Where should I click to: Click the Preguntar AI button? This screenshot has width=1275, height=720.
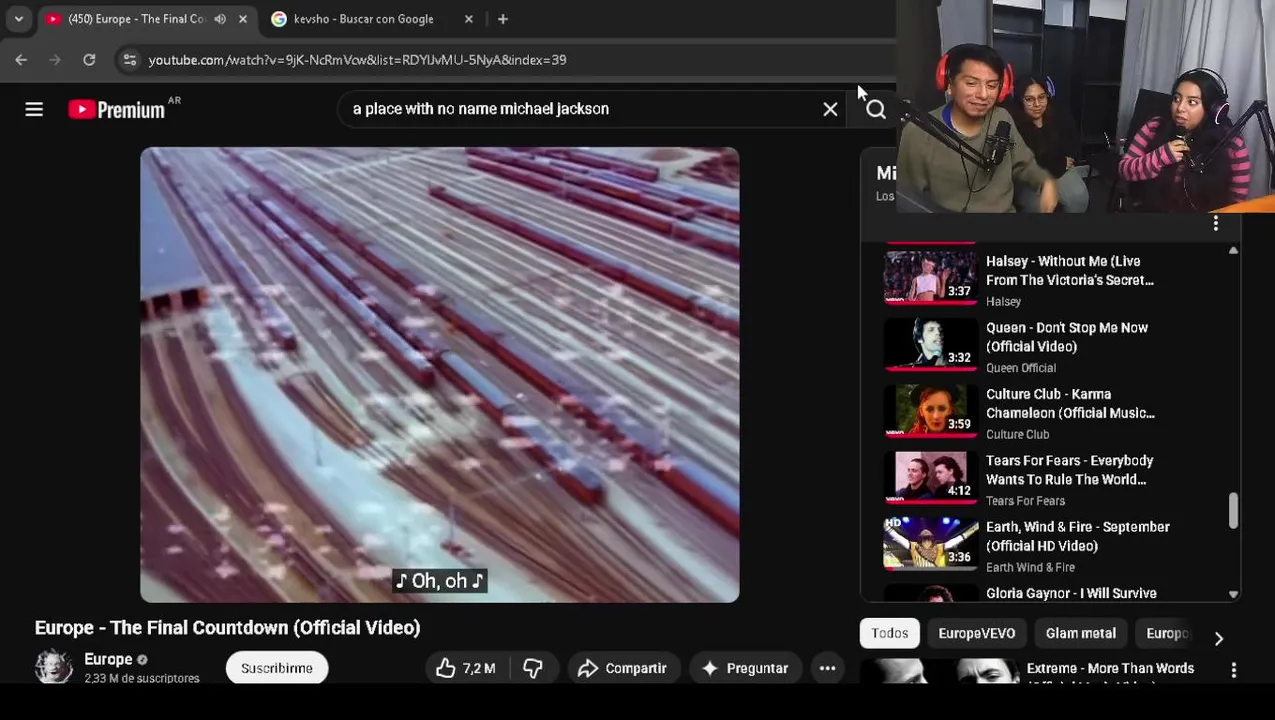pos(745,668)
